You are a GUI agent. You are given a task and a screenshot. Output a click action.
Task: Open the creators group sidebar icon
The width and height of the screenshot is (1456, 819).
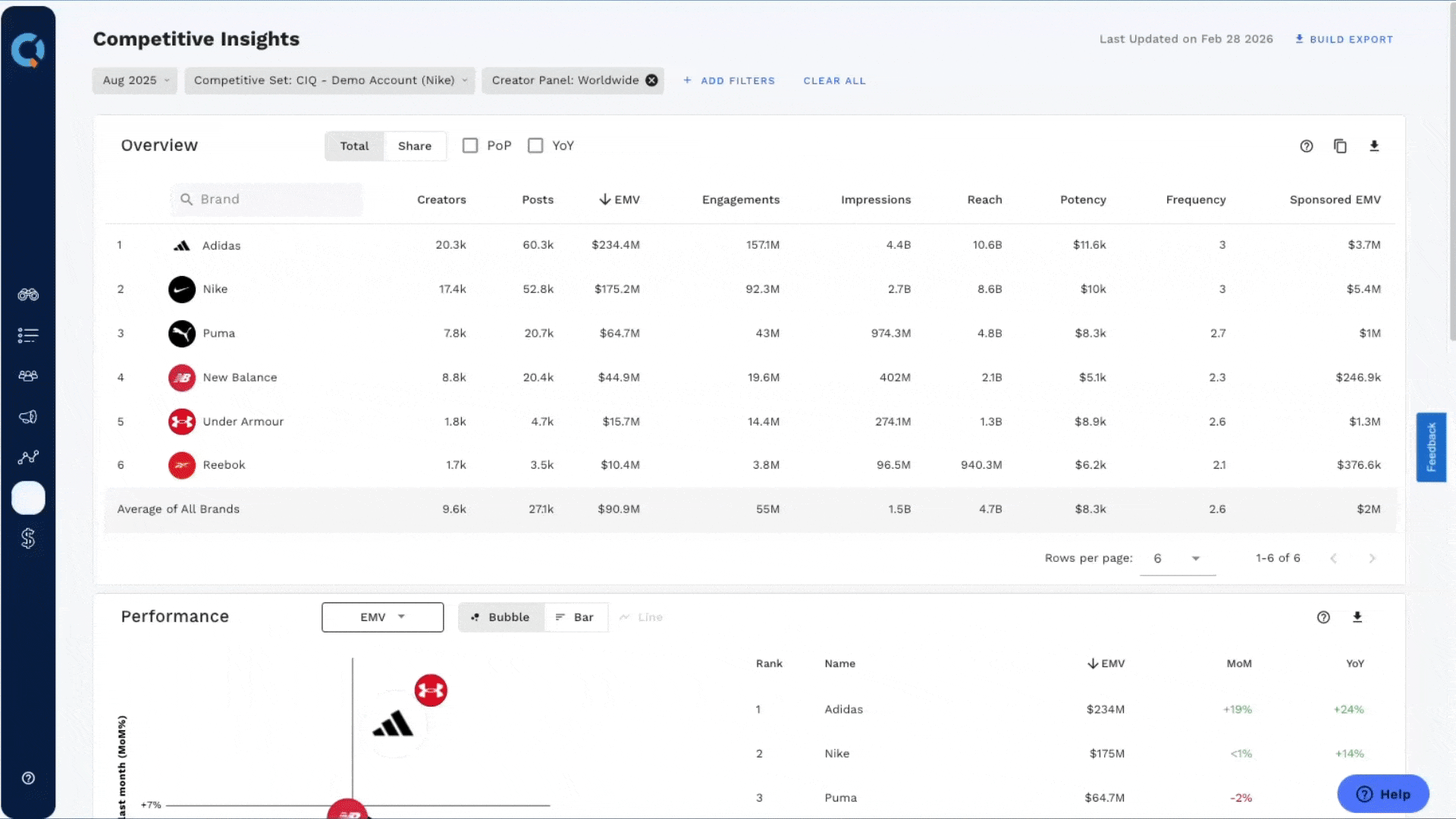[28, 376]
